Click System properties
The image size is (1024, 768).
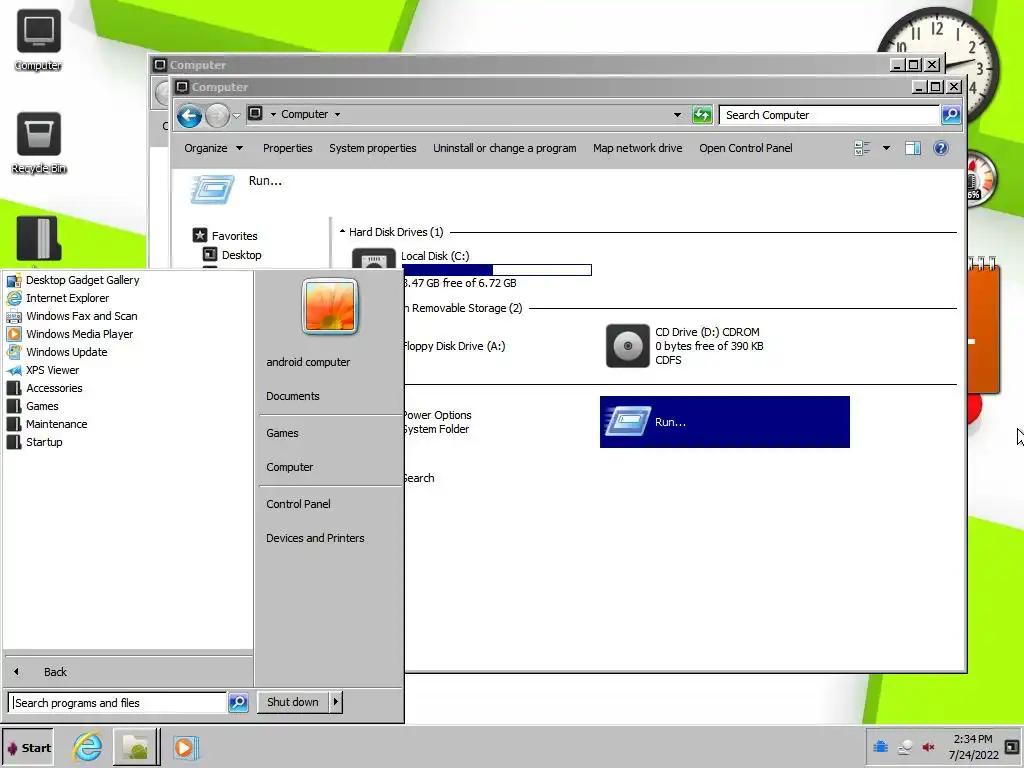(x=372, y=148)
